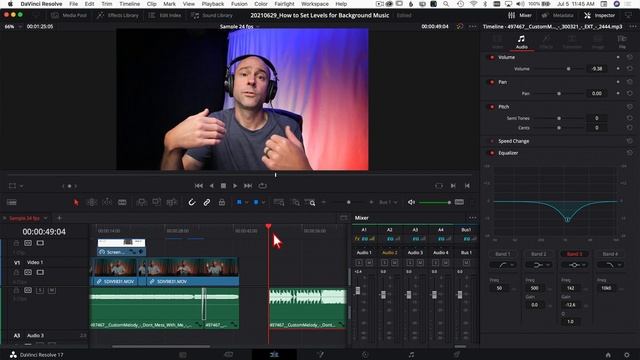Open the Bus 1 monitoring dropdown
640x360 pixels.
coord(388,202)
